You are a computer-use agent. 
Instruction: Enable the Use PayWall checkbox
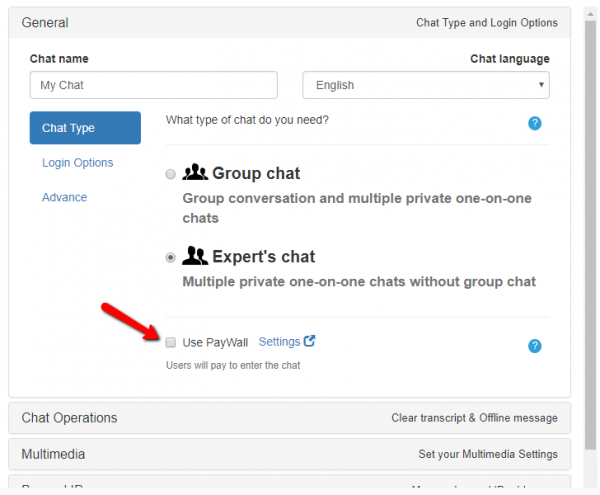(171, 342)
